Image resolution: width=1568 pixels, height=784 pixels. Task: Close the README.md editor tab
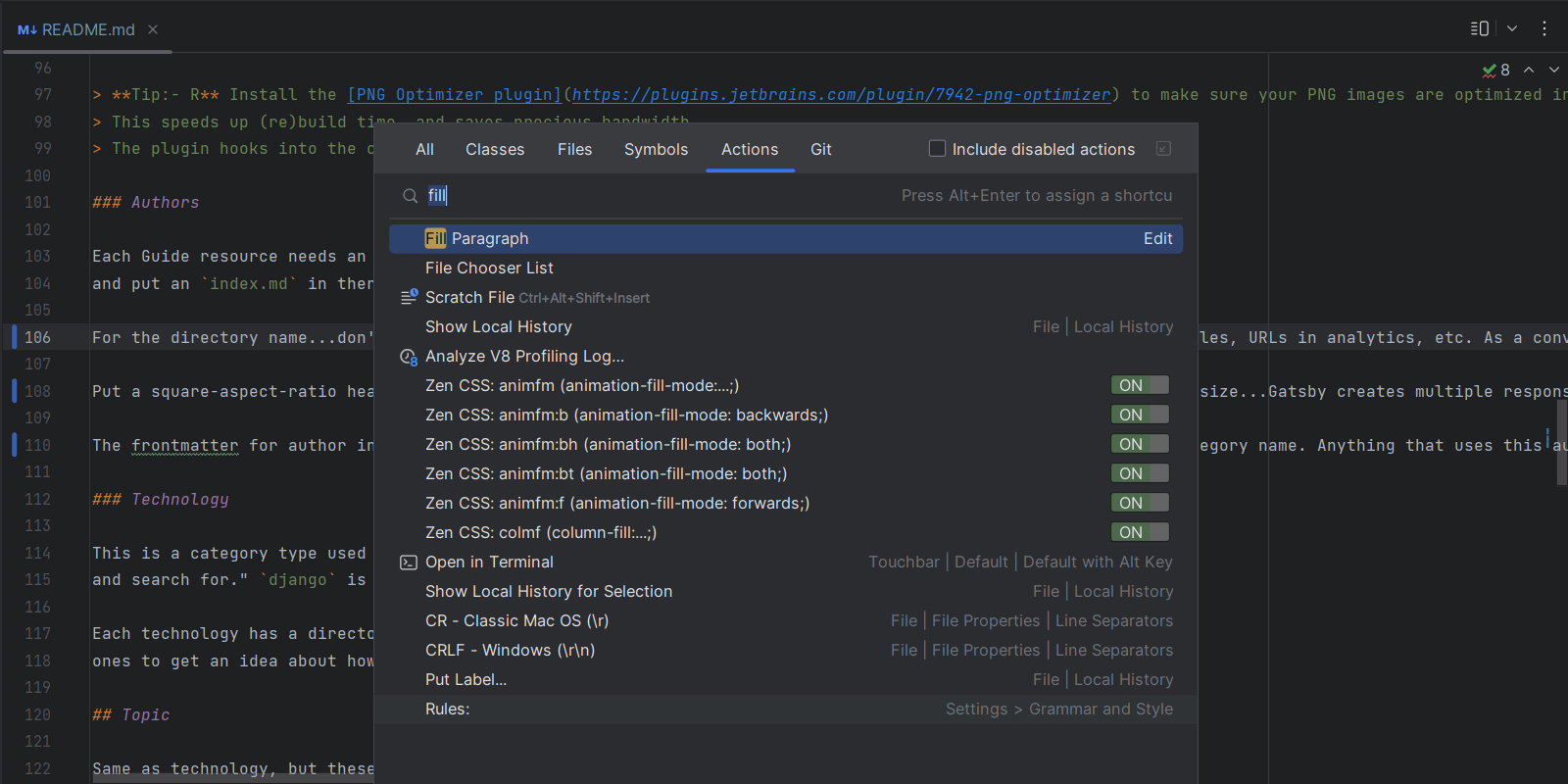(153, 29)
